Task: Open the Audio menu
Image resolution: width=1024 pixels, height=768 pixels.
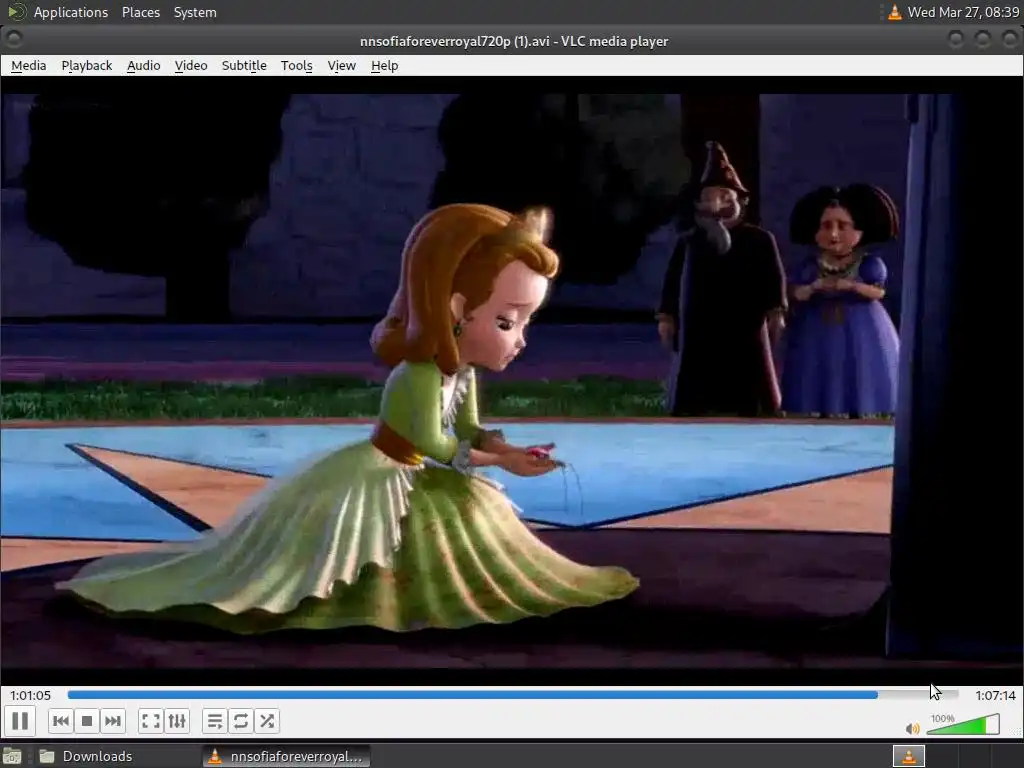Action: point(144,65)
